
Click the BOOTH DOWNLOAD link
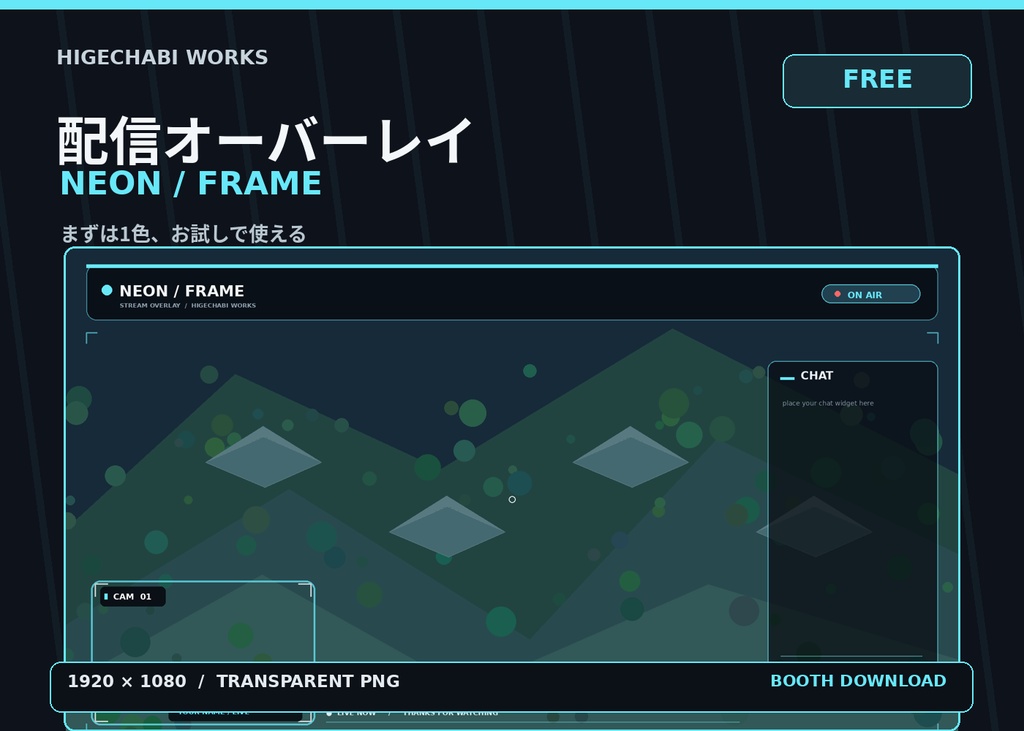click(x=858, y=681)
